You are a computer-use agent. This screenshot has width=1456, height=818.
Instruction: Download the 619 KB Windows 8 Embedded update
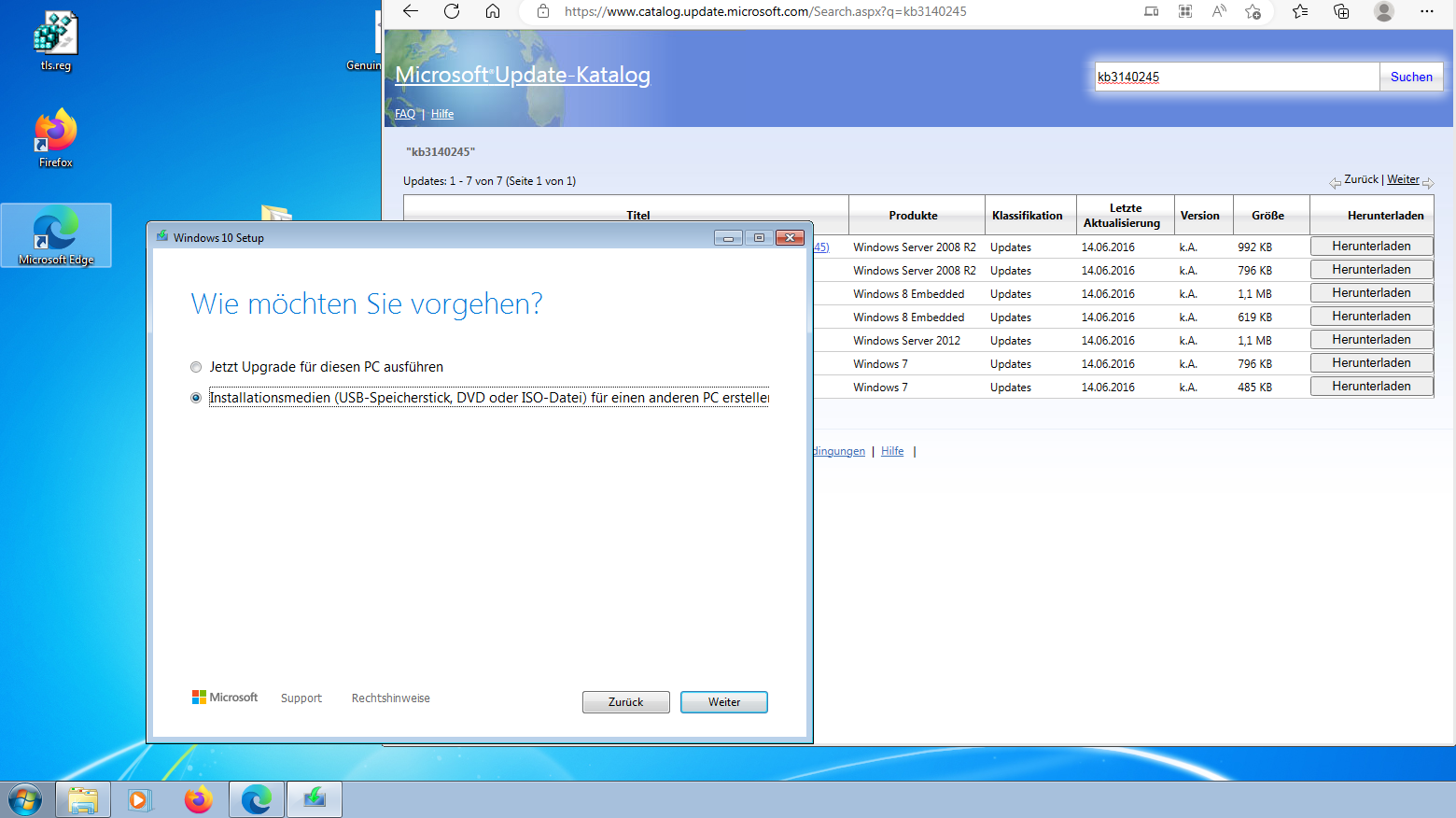coord(1371,317)
